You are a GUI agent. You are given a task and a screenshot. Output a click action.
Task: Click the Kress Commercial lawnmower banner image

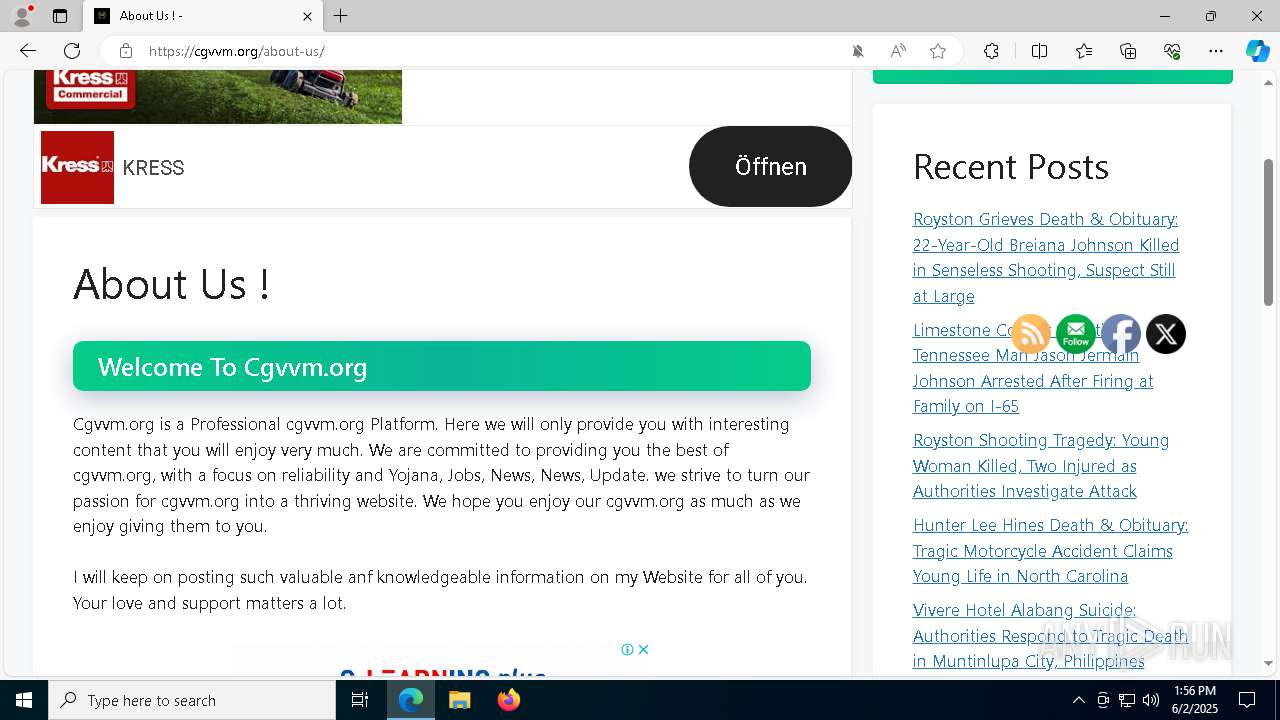[x=218, y=96]
